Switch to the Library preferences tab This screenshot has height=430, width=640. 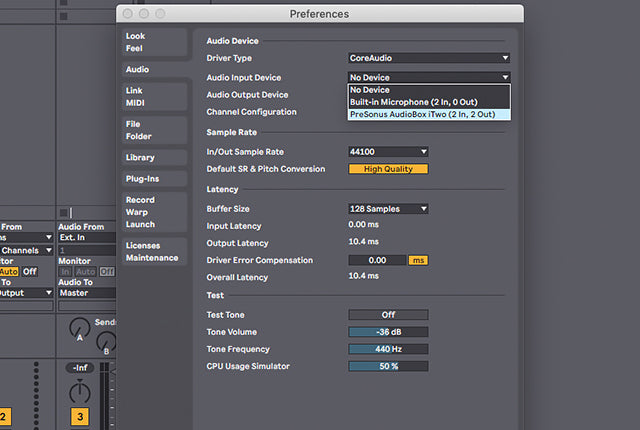(x=154, y=157)
